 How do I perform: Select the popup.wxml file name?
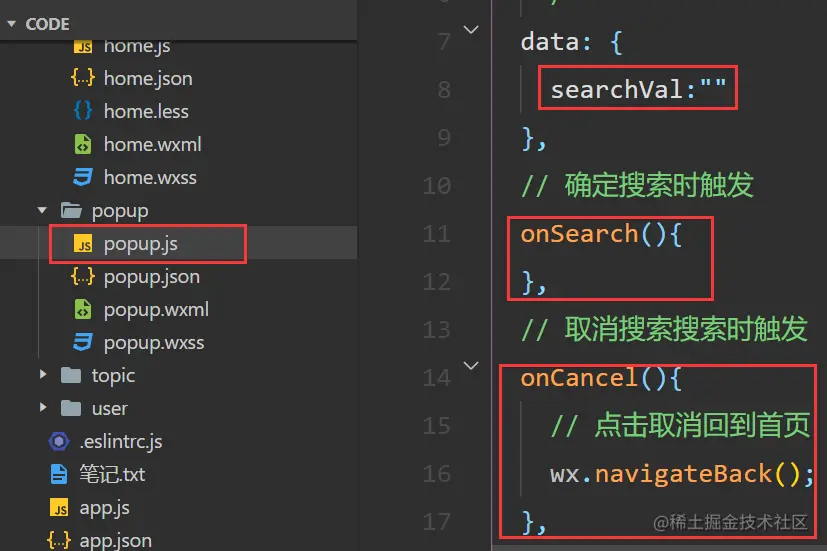point(156,311)
